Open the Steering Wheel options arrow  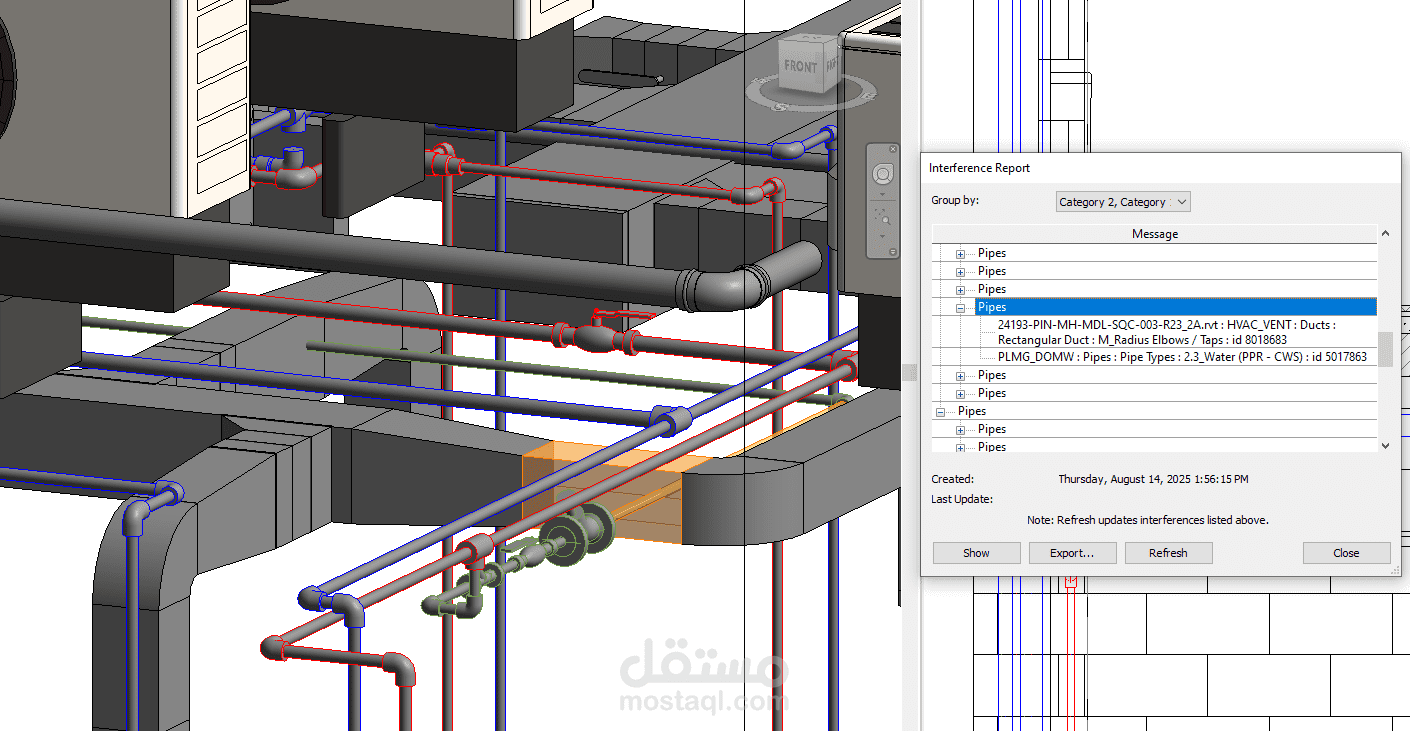click(x=882, y=195)
